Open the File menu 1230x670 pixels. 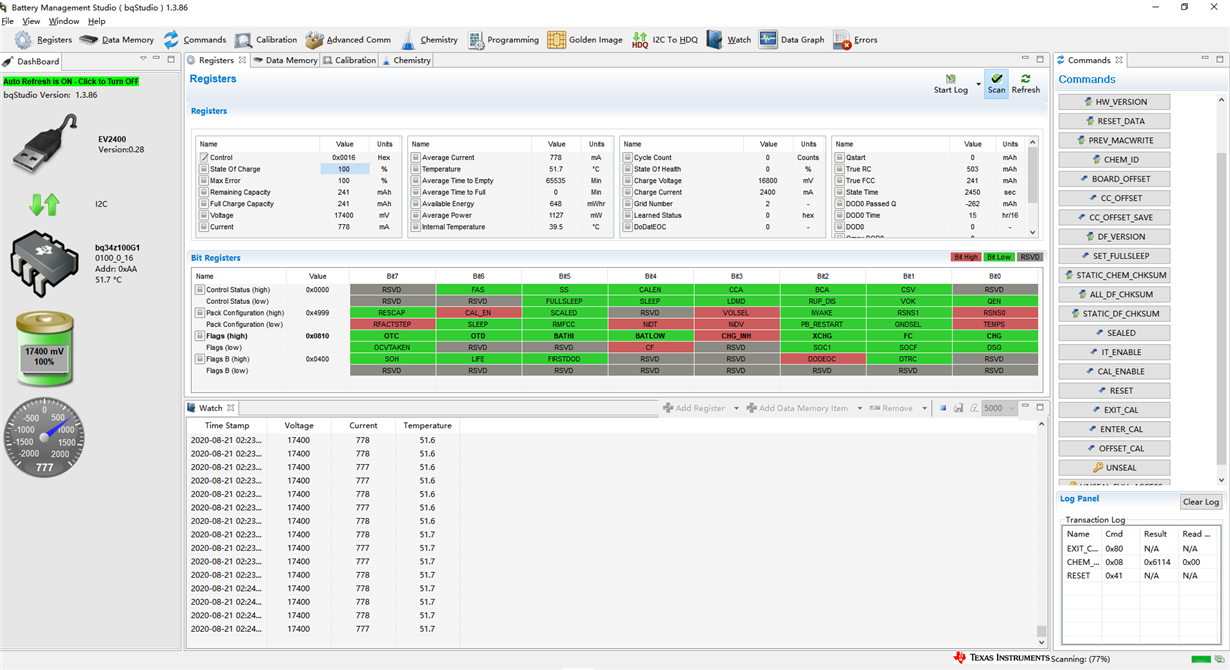[x=8, y=21]
